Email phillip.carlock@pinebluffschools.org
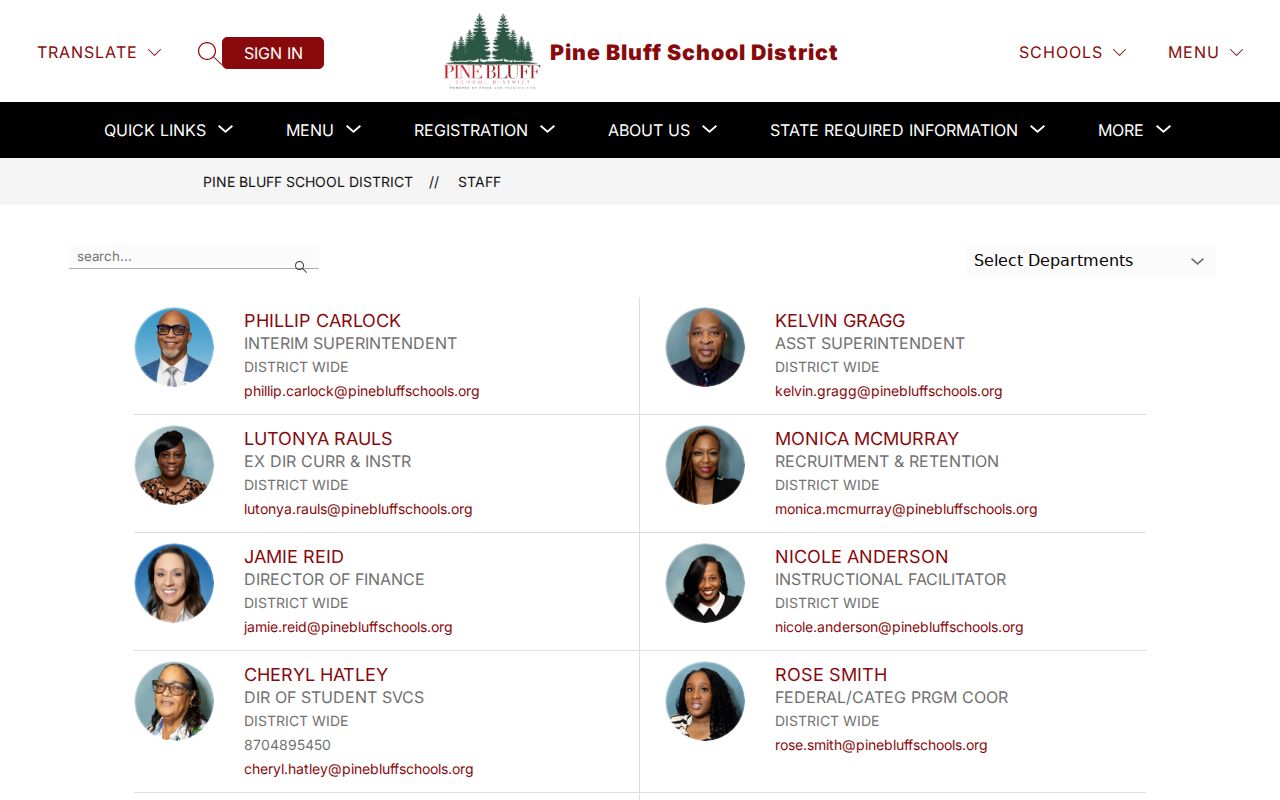The image size is (1280, 800). 362,391
